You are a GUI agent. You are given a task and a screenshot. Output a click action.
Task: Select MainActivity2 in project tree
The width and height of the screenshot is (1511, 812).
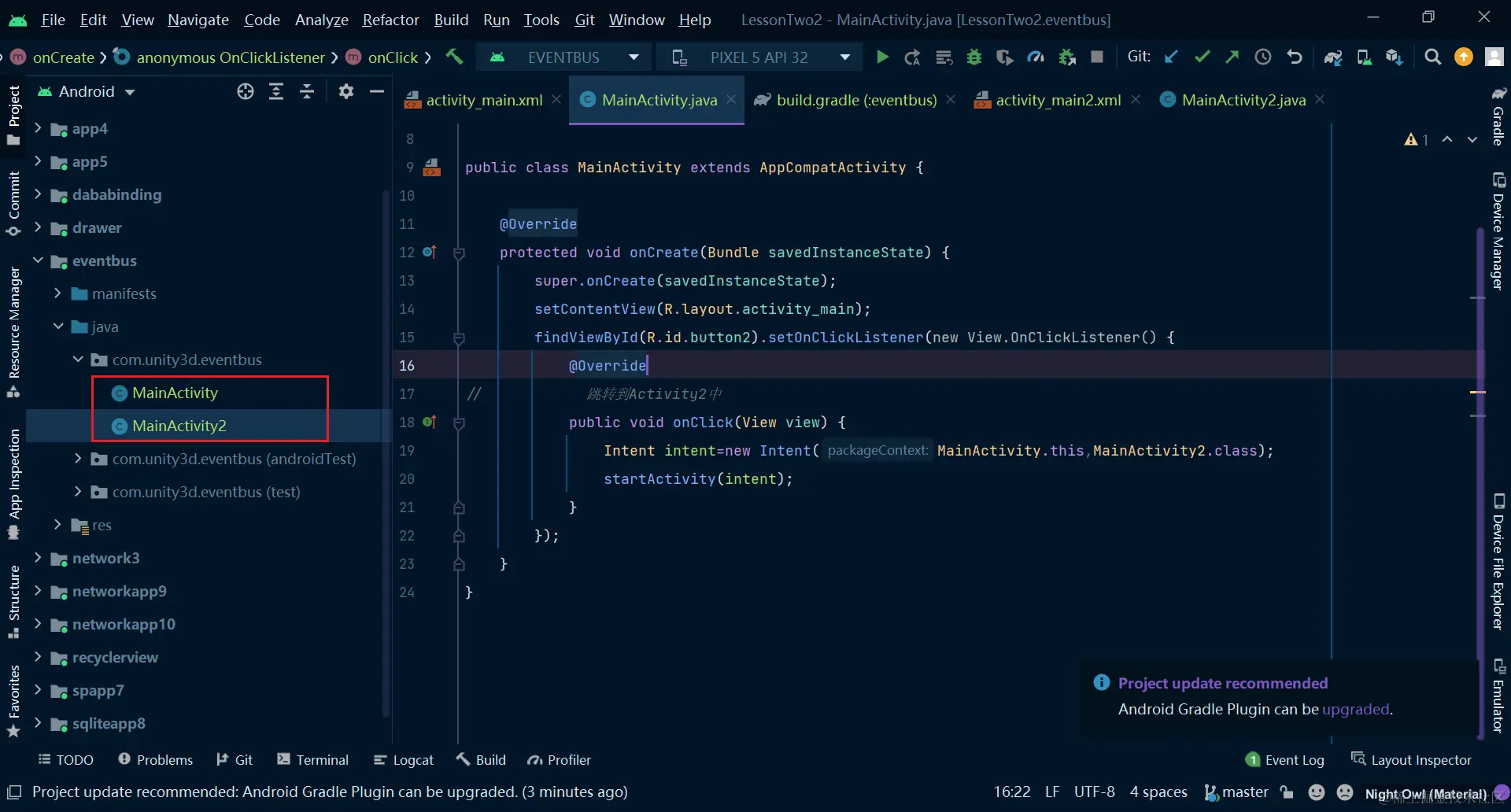(179, 426)
